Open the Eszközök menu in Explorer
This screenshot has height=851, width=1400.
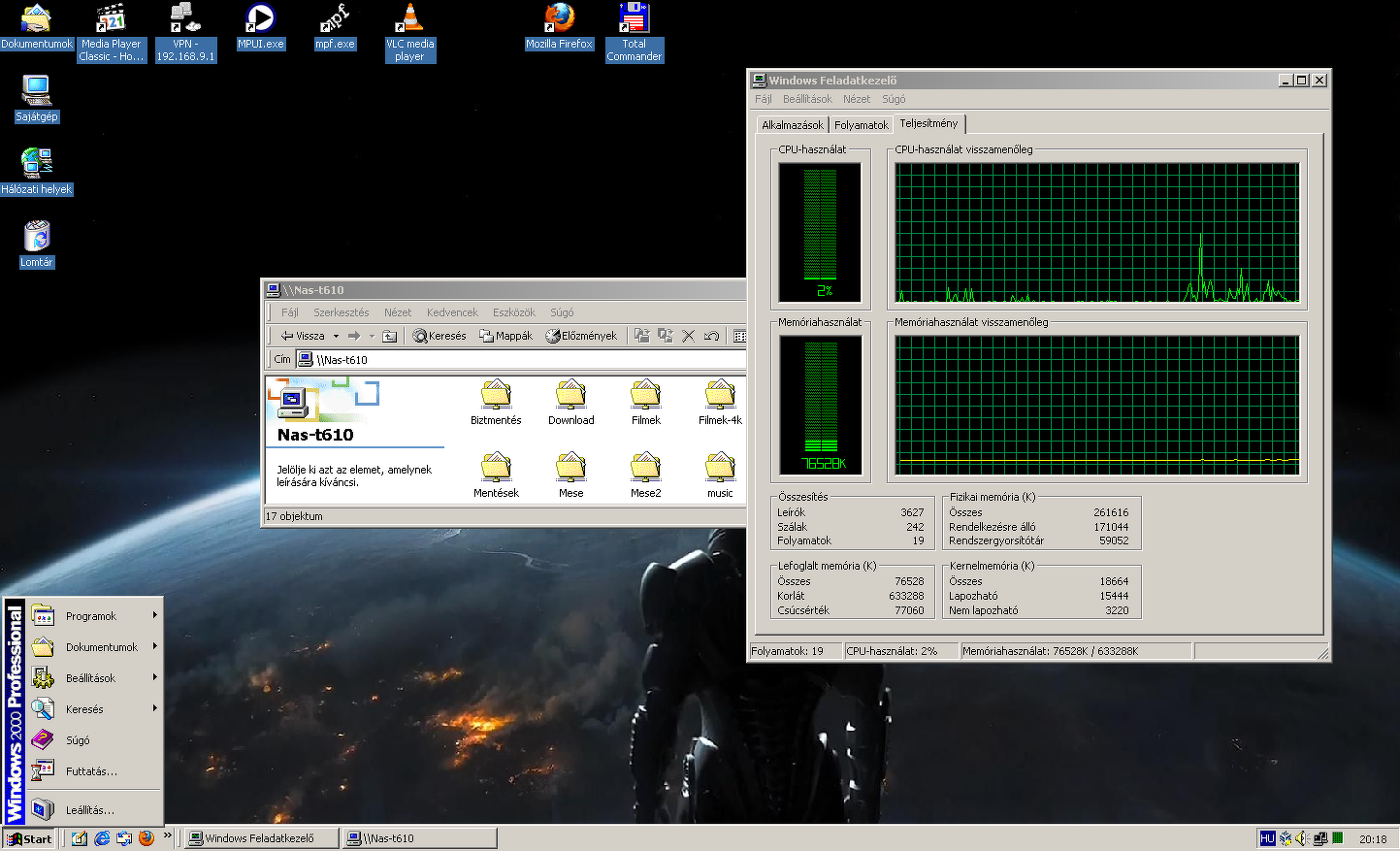click(x=513, y=312)
